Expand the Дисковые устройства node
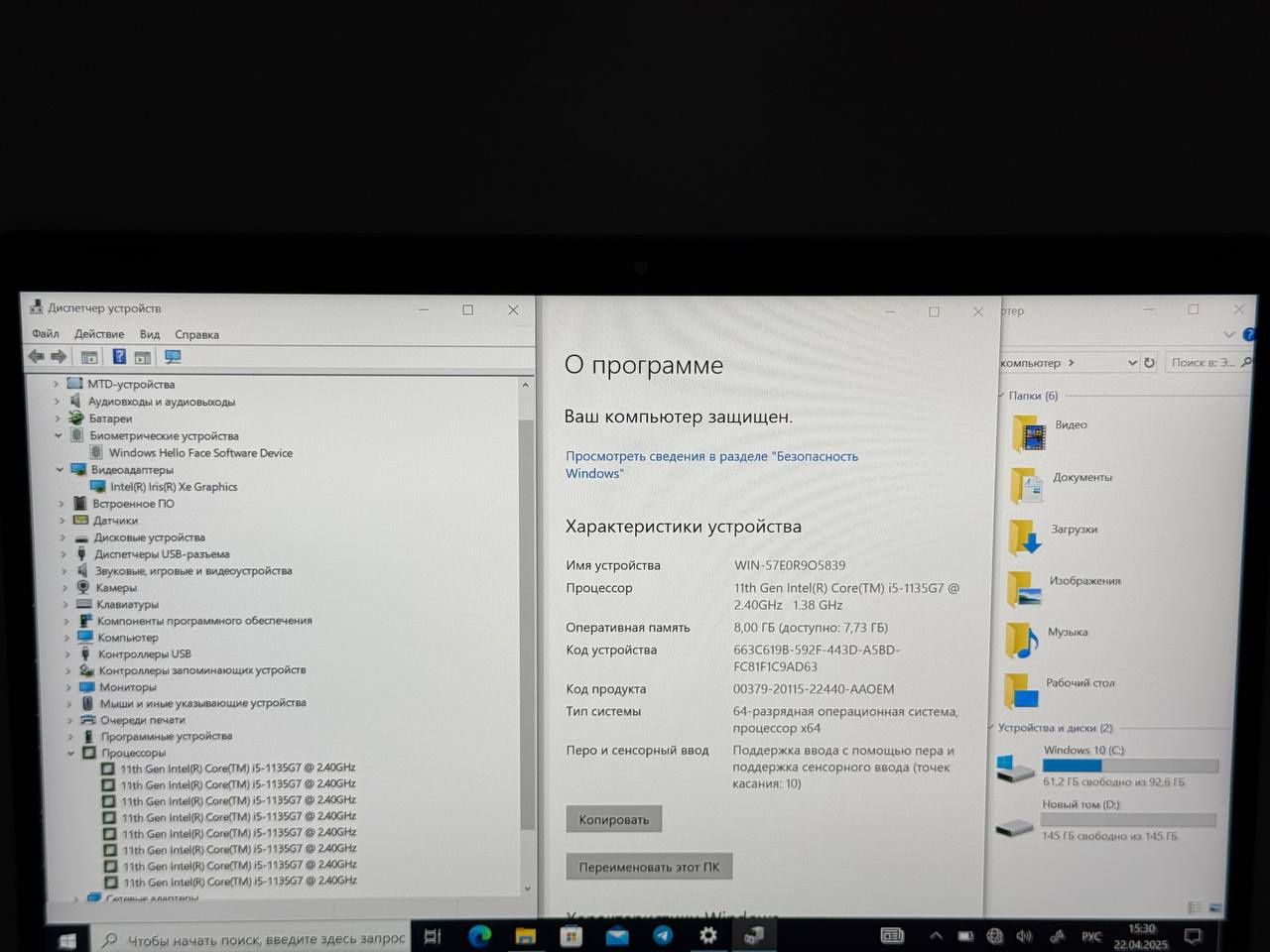 click(x=63, y=537)
